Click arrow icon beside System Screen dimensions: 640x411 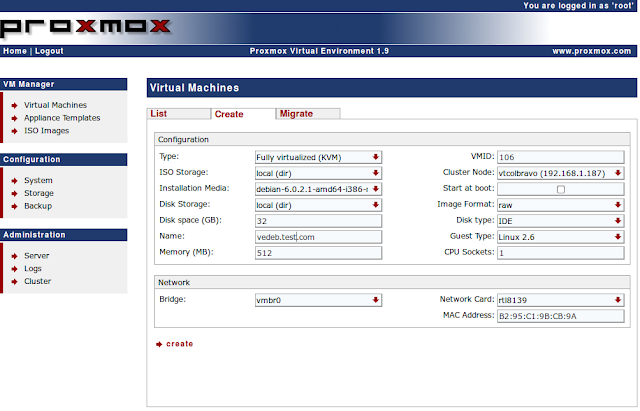point(15,181)
